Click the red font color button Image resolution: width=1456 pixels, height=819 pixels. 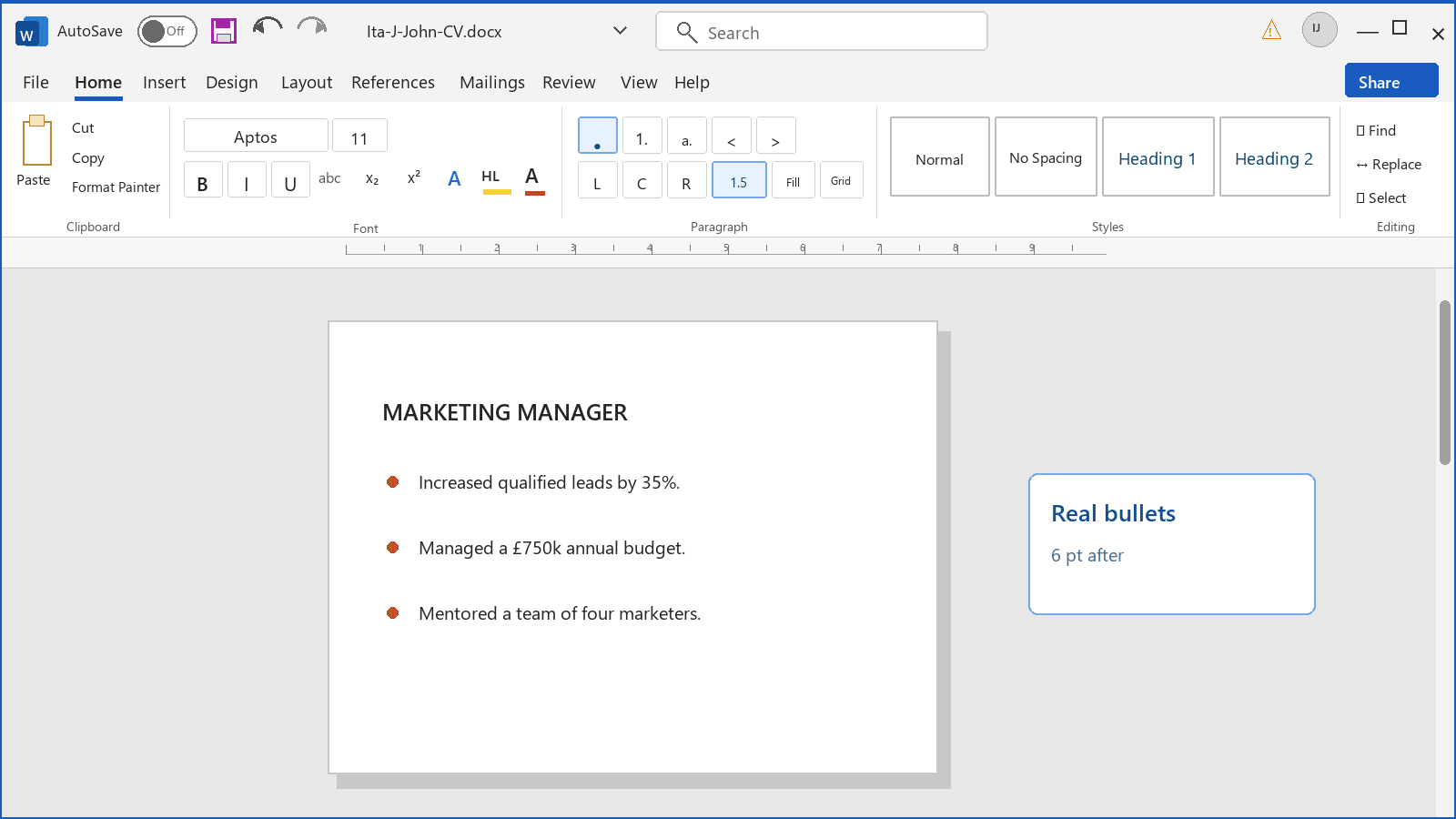tap(534, 180)
